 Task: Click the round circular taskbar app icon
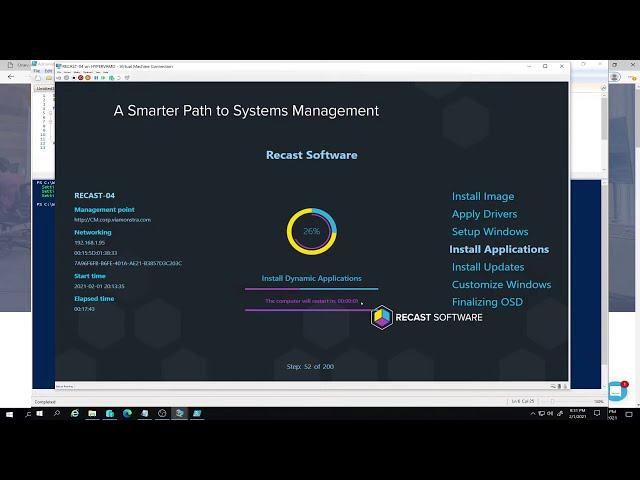click(x=162, y=413)
